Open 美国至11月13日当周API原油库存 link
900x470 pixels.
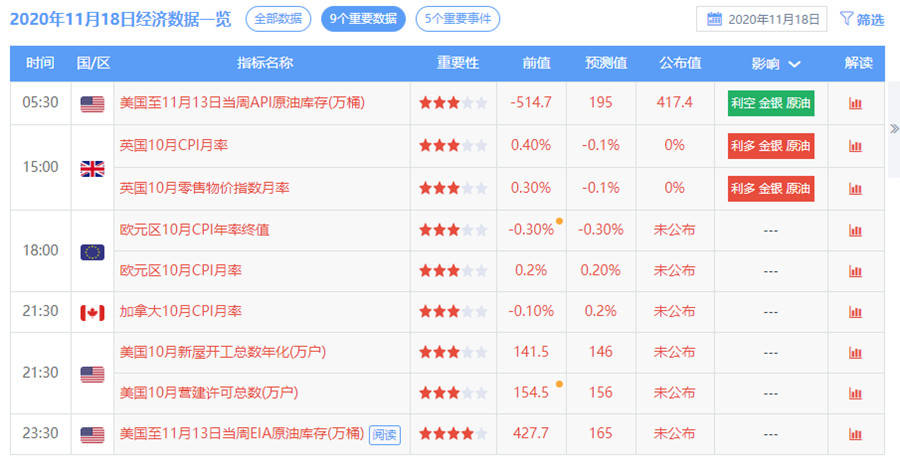[x=242, y=103]
